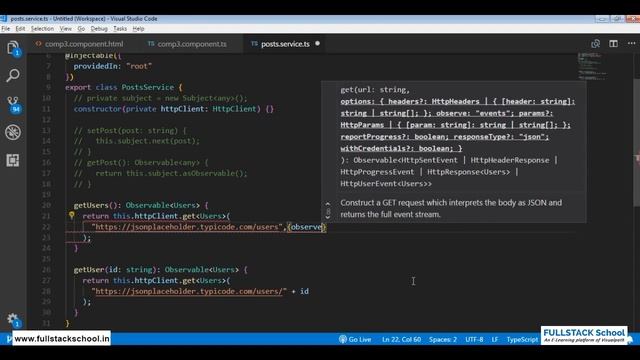This screenshot has height=360, width=640.
Task: Open the Extensions view in activity bar
Action: pos(13,160)
